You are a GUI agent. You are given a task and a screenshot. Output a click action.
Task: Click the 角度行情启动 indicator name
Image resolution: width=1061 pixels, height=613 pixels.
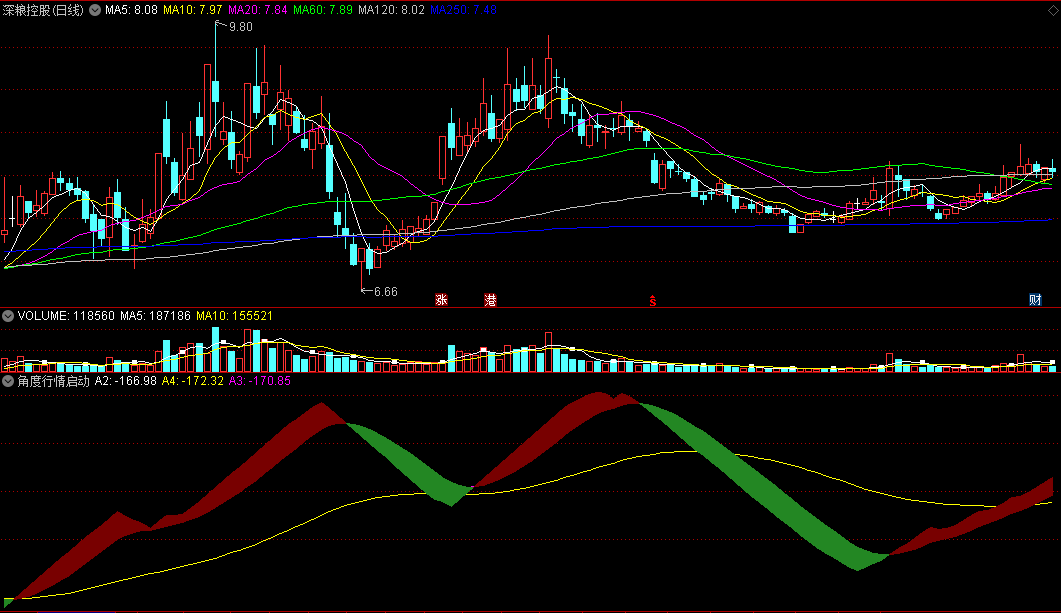(53, 382)
